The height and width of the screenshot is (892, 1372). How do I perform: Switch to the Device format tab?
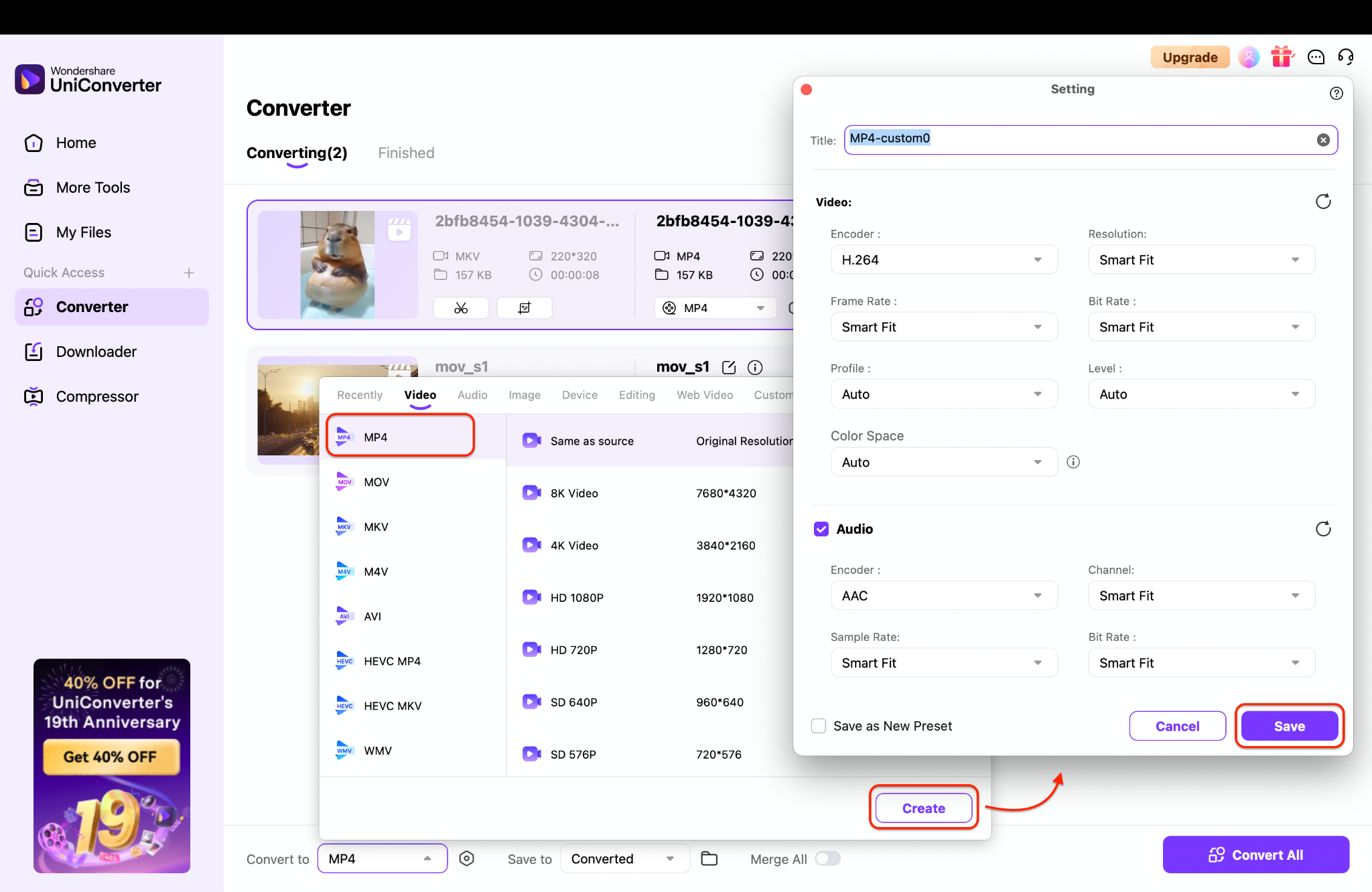tap(579, 395)
